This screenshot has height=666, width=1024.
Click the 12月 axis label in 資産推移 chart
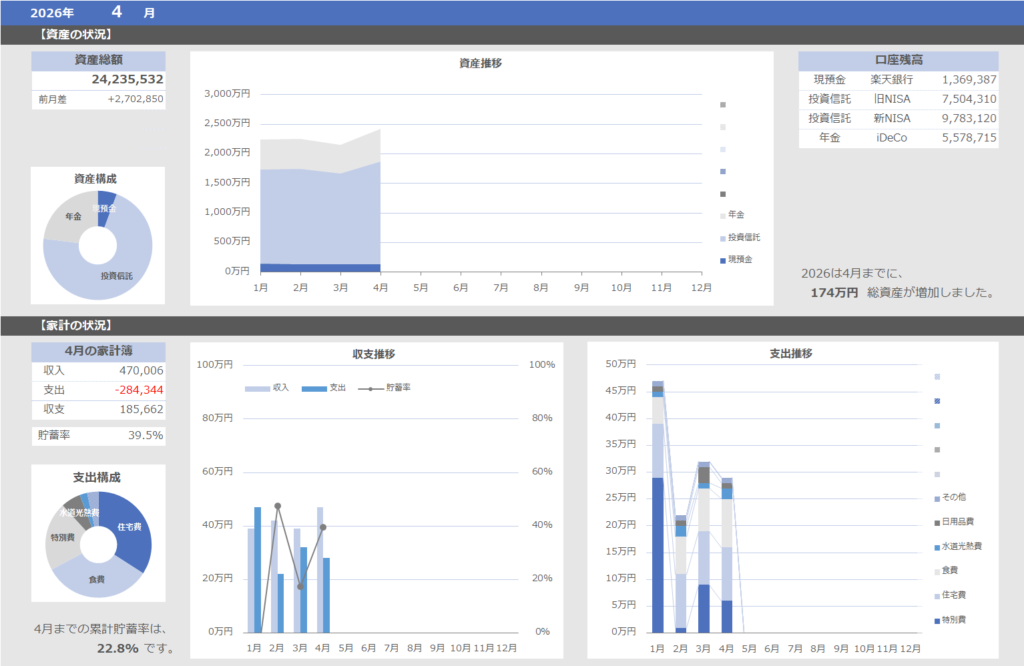click(x=701, y=288)
